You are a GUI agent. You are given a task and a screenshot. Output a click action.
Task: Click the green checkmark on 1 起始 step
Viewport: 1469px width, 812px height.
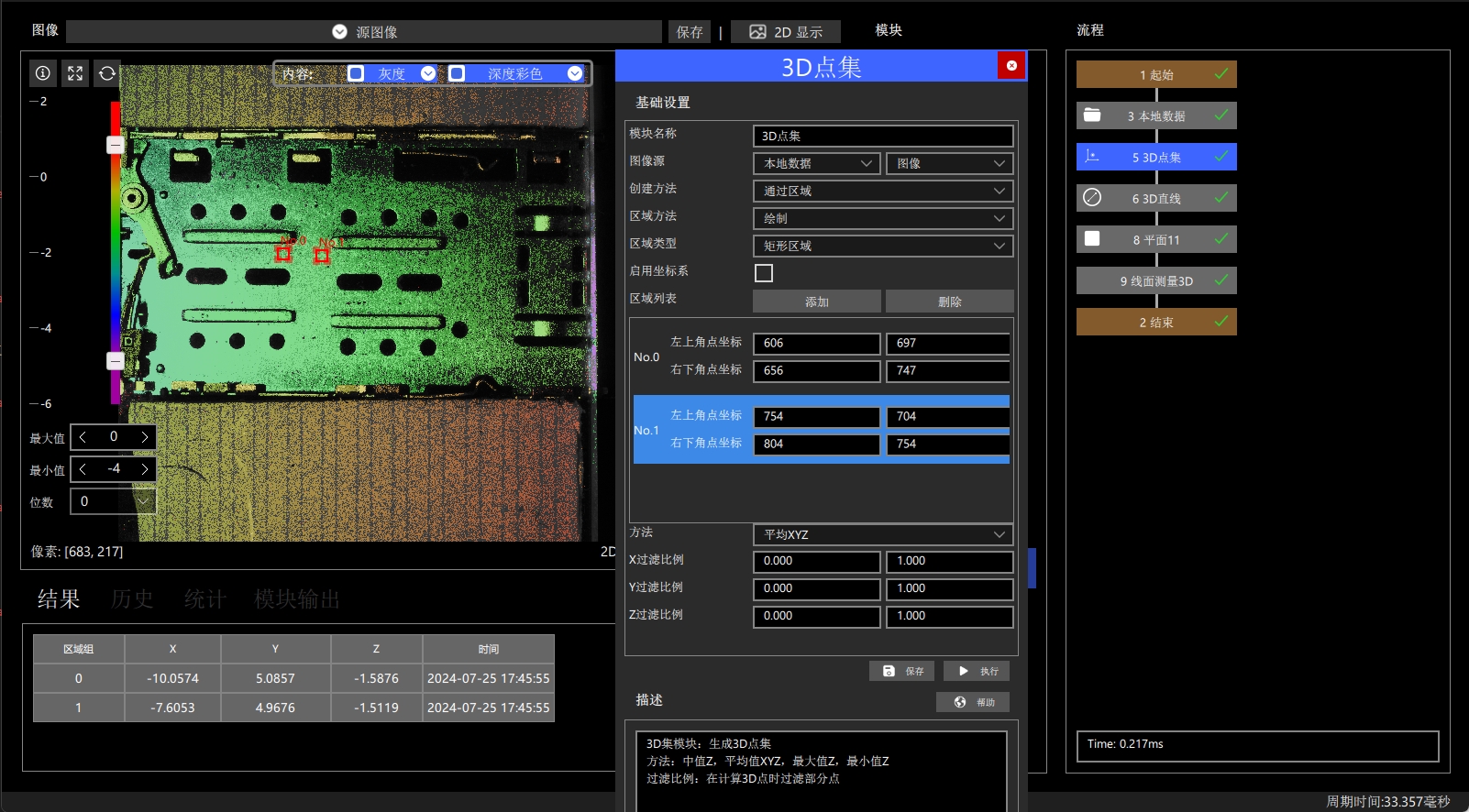point(1221,74)
